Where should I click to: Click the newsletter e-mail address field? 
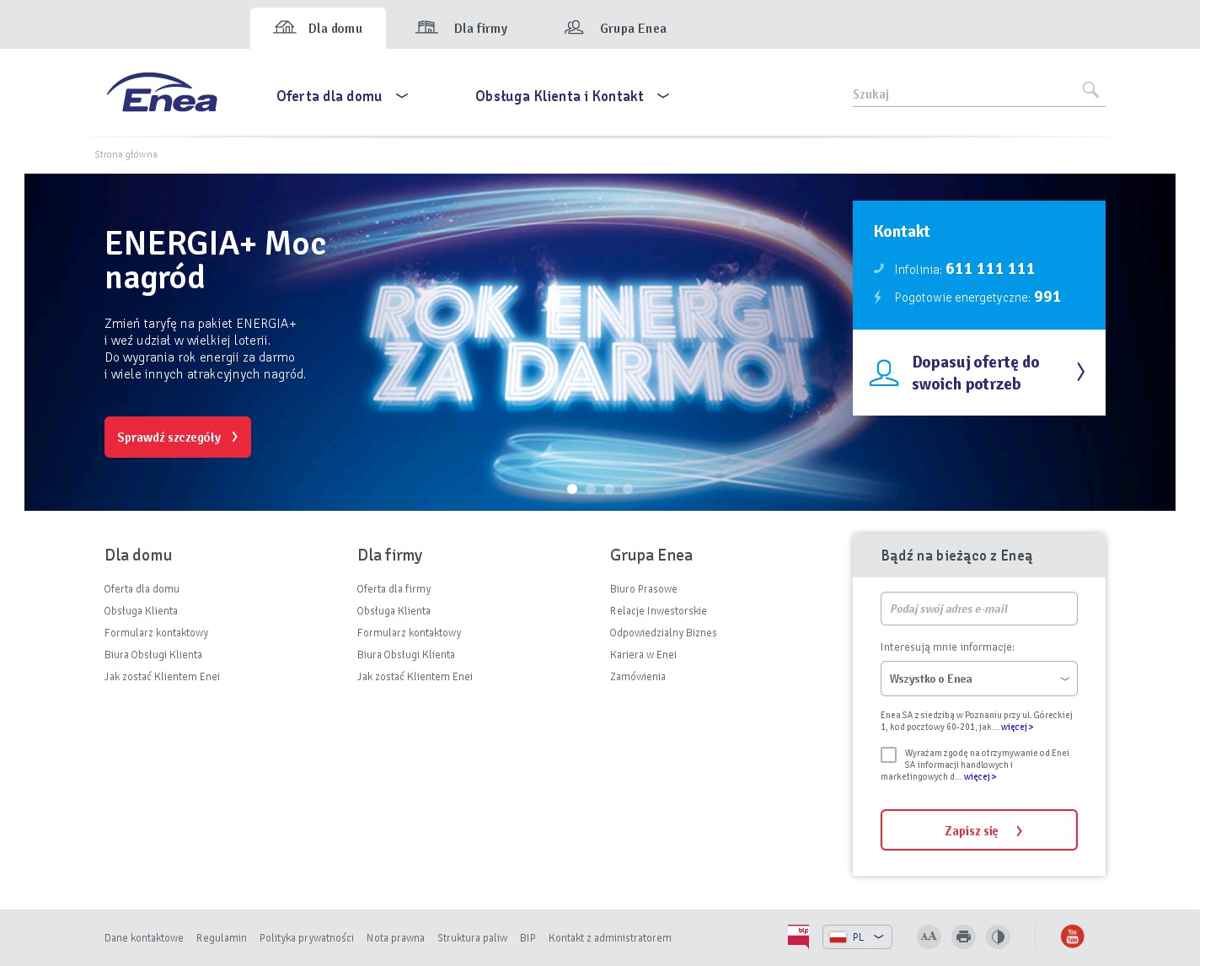978,609
